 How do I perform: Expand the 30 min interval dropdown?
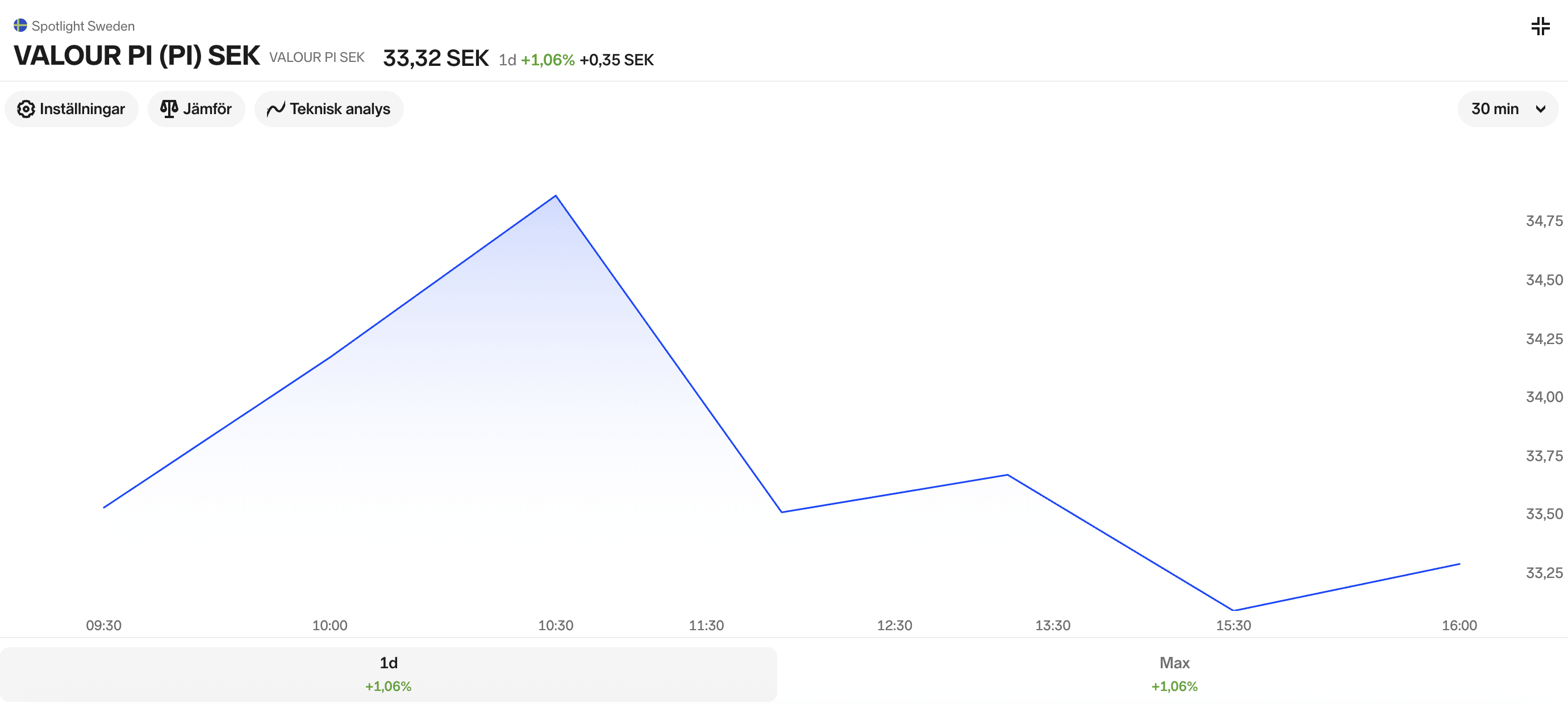tap(1507, 109)
